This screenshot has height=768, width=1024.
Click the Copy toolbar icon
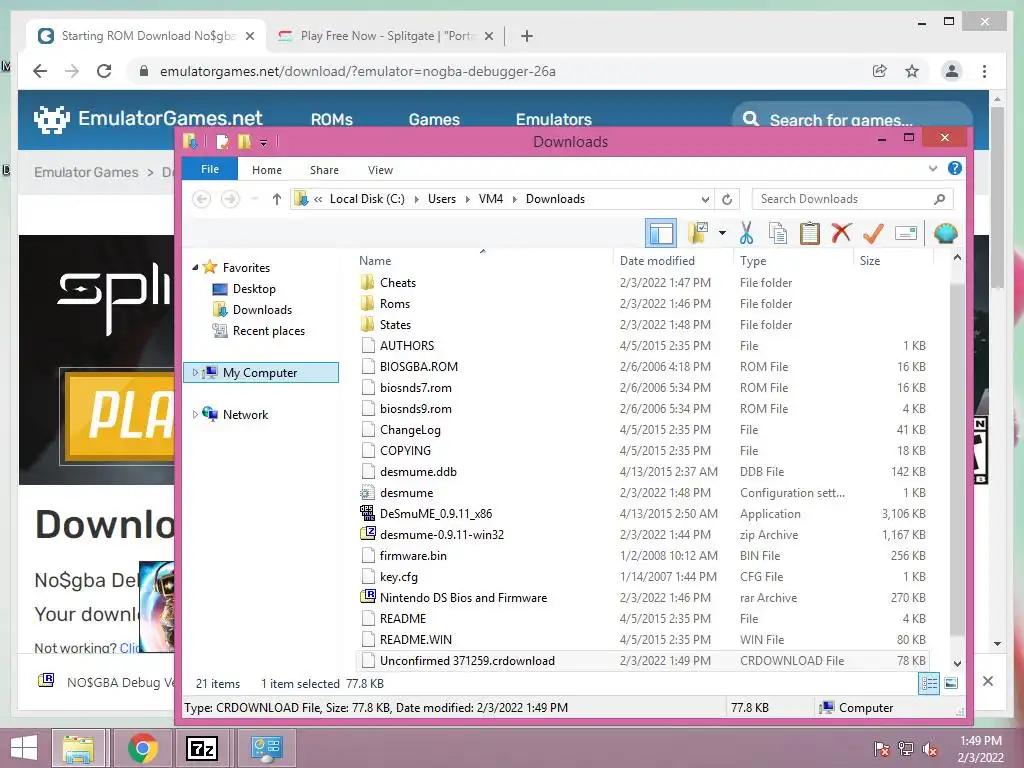(777, 233)
